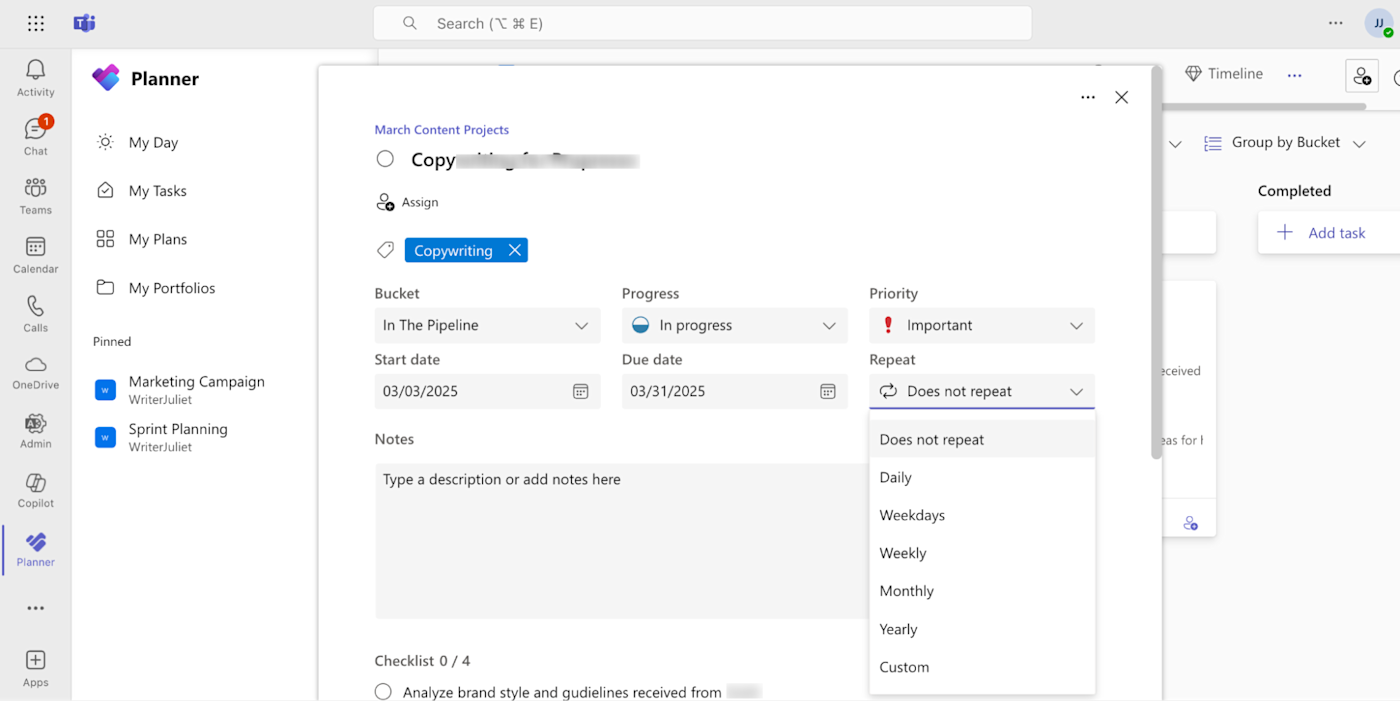Check off the Analyze brand style item
The width and height of the screenshot is (1400, 701).
383,692
